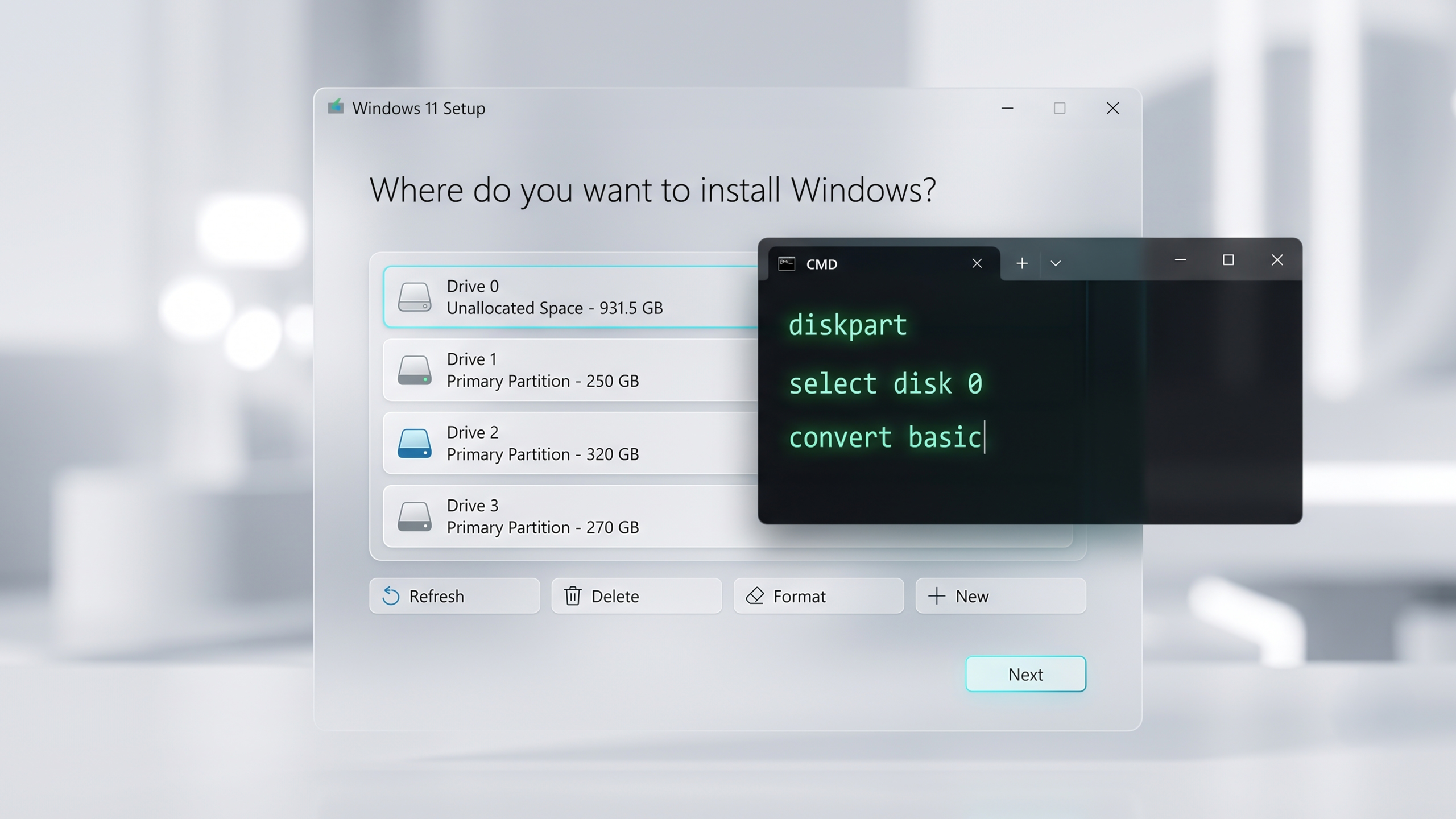Viewport: 1456px width, 819px height.
Task: Click the Drive 1 disk icon
Action: tap(414, 370)
